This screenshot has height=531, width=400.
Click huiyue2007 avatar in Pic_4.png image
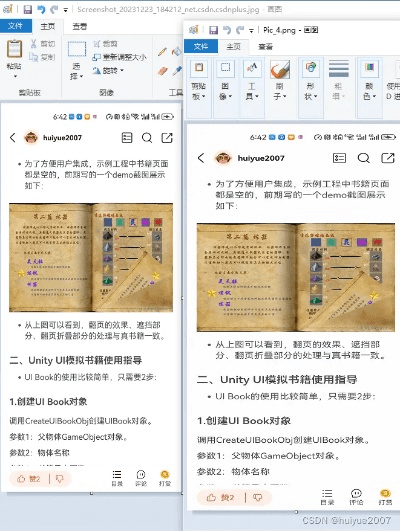coord(223,158)
